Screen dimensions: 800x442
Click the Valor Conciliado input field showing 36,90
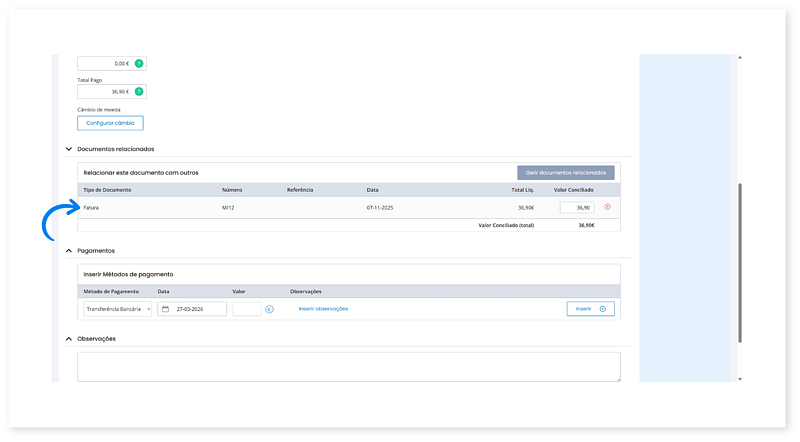coord(577,207)
